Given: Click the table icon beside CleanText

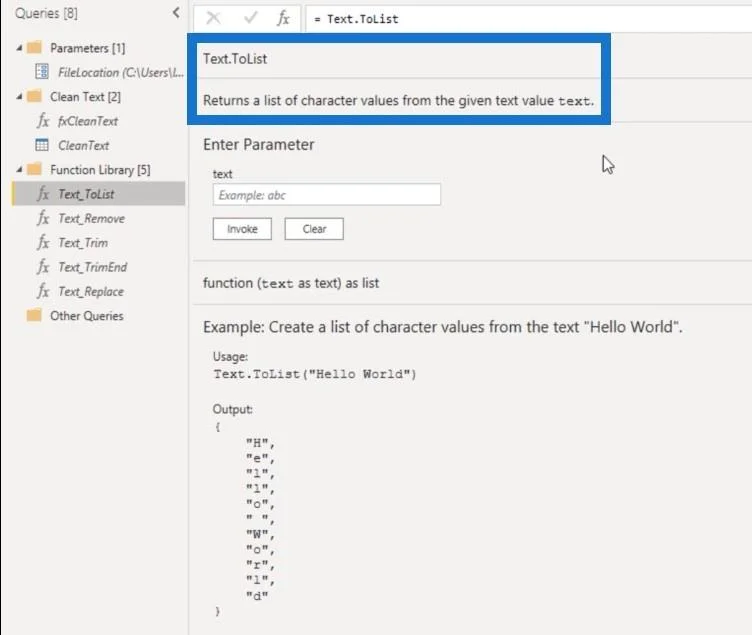Looking at the screenshot, I should tap(42, 144).
